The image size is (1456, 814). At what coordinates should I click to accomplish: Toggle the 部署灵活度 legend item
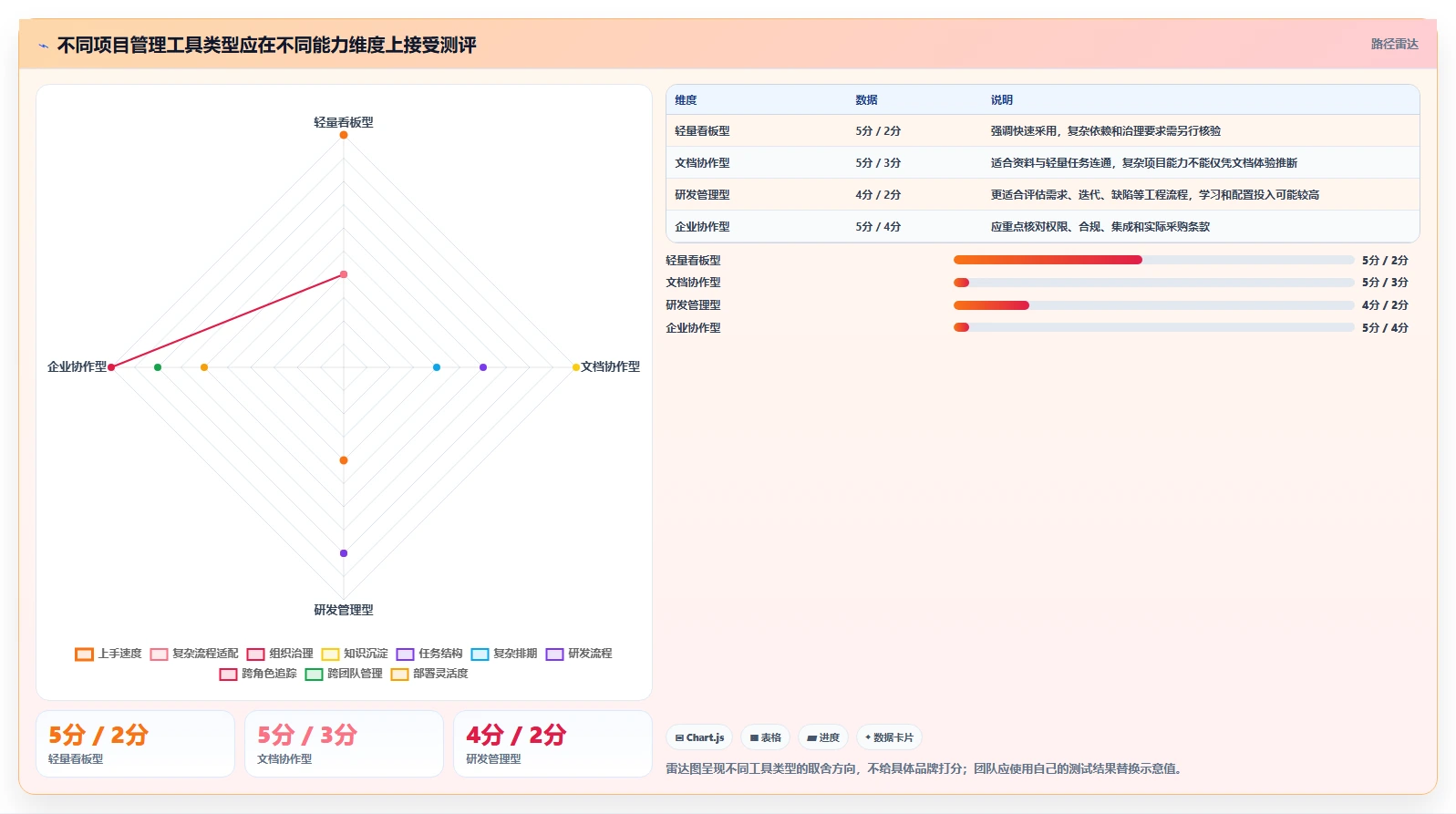coord(429,674)
